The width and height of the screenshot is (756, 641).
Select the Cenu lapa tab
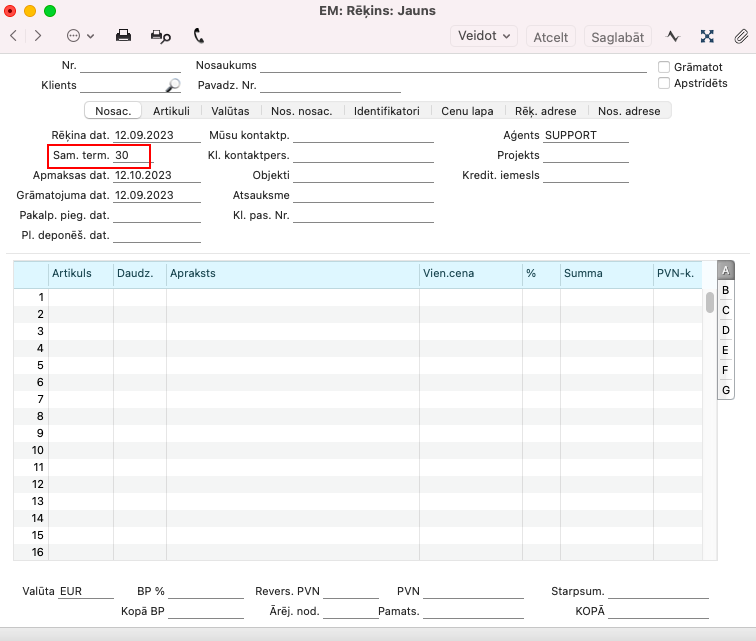click(x=467, y=111)
